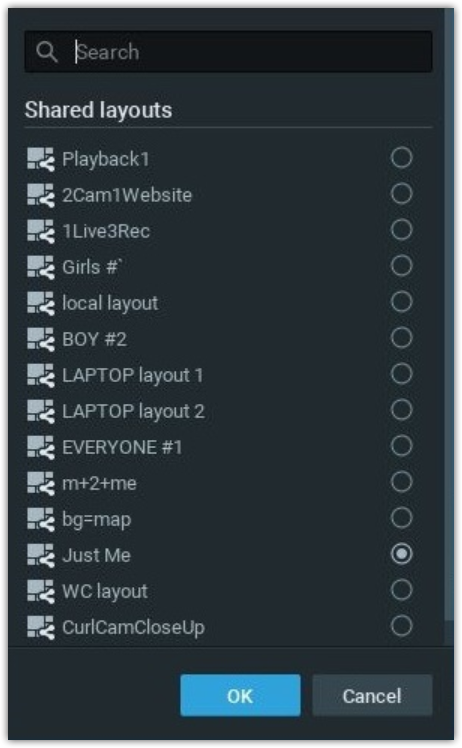Select the Playback1 radio button
462x748 pixels.
point(401,157)
